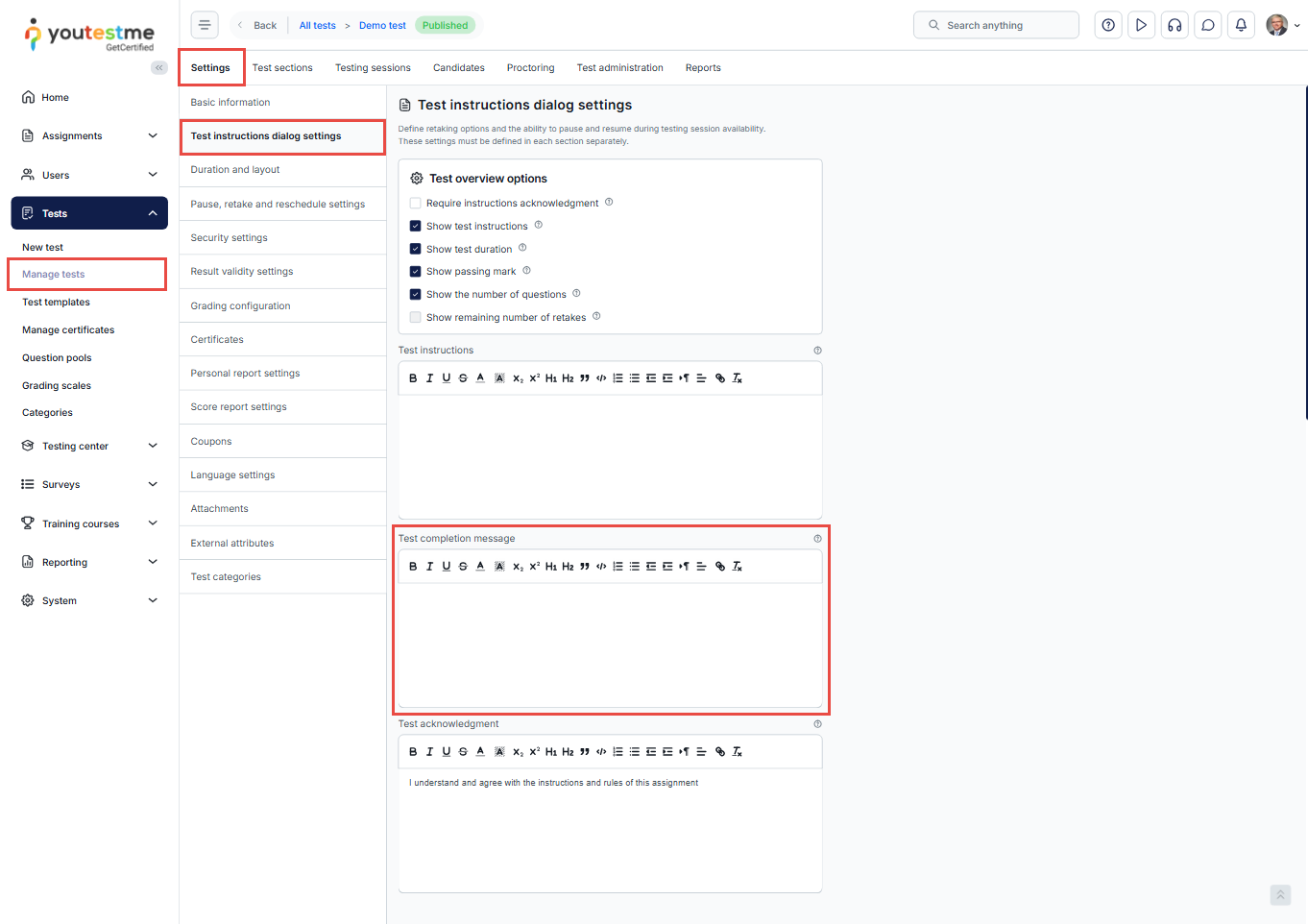The image size is (1308, 924).
Task: Click the help icon for Test completion message
Action: (817, 539)
